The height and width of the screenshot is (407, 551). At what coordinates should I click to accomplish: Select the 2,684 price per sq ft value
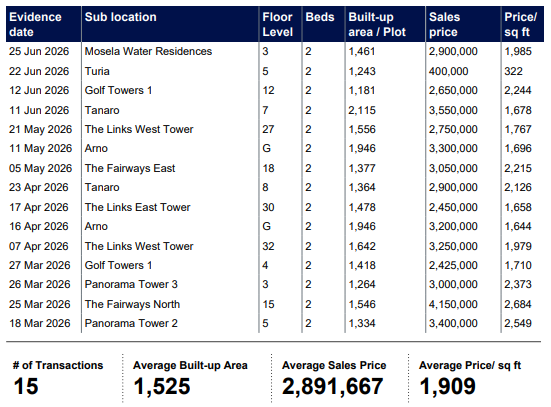(x=518, y=304)
